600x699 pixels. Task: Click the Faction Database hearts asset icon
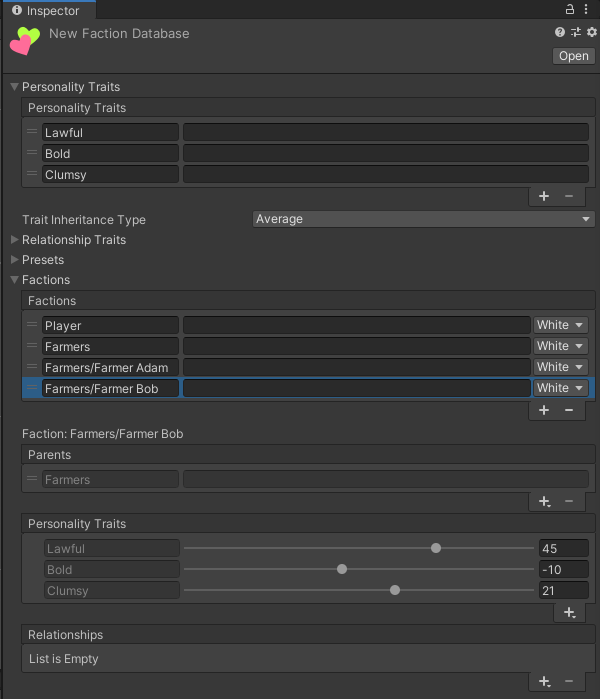tap(25, 41)
